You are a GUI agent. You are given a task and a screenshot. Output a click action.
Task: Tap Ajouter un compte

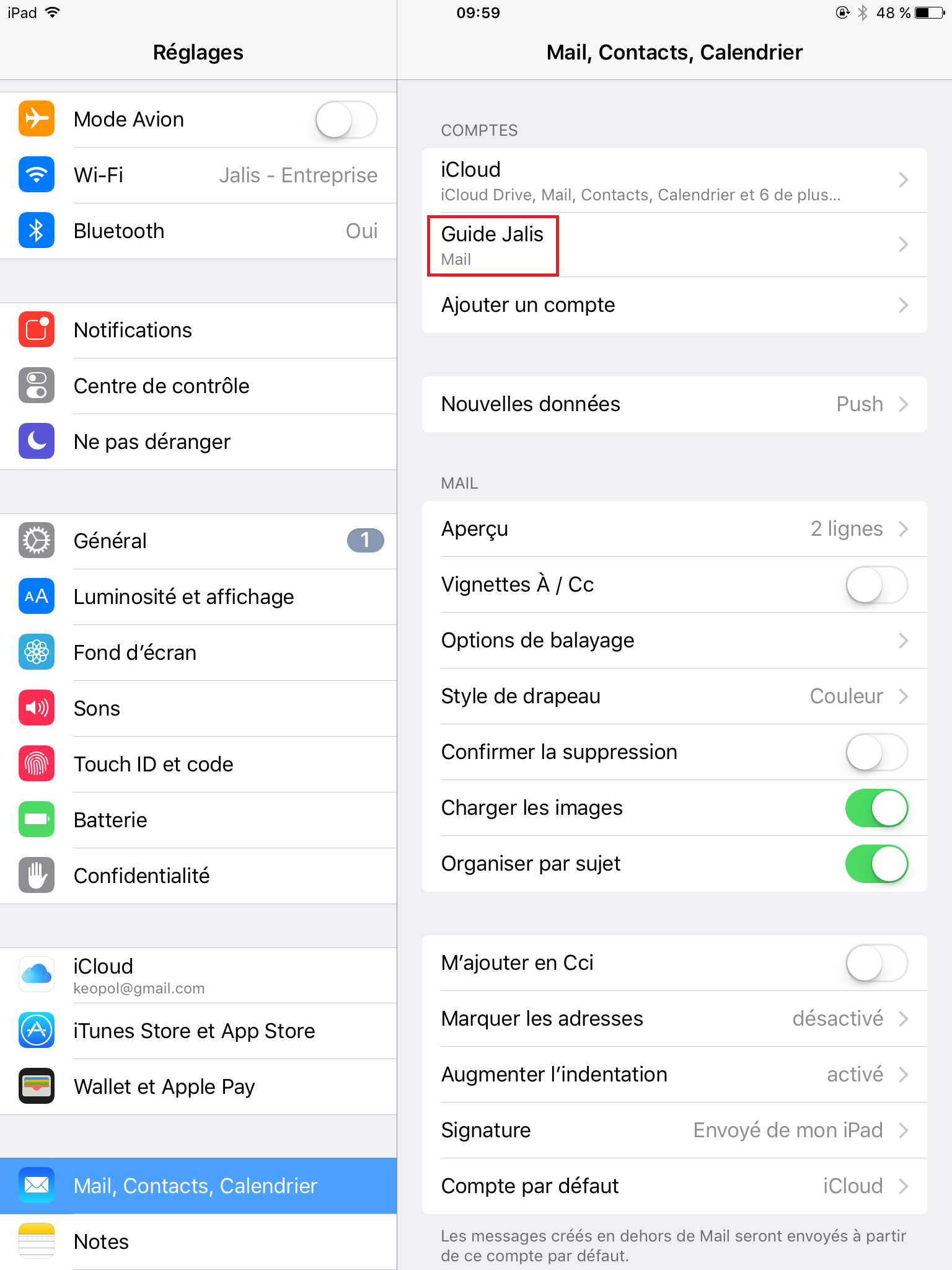pyautogui.click(x=674, y=305)
